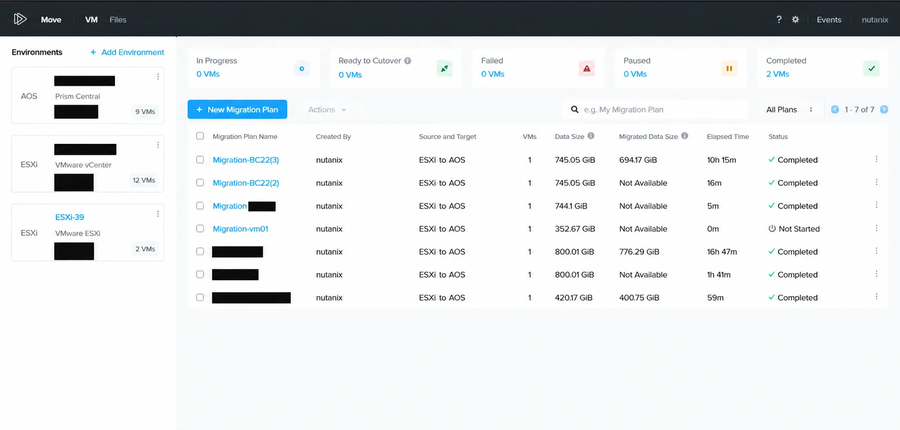
Task: Check the 1h 41m plan checkbox
Action: pyautogui.click(x=200, y=274)
